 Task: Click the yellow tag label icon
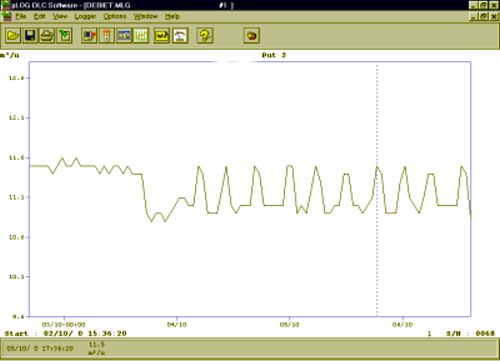(162, 35)
